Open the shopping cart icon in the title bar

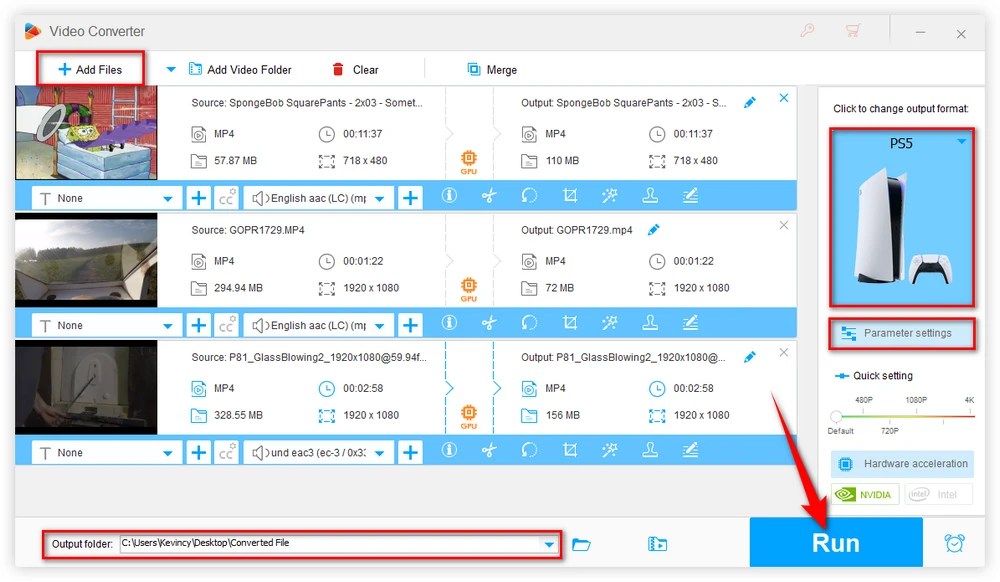(853, 31)
